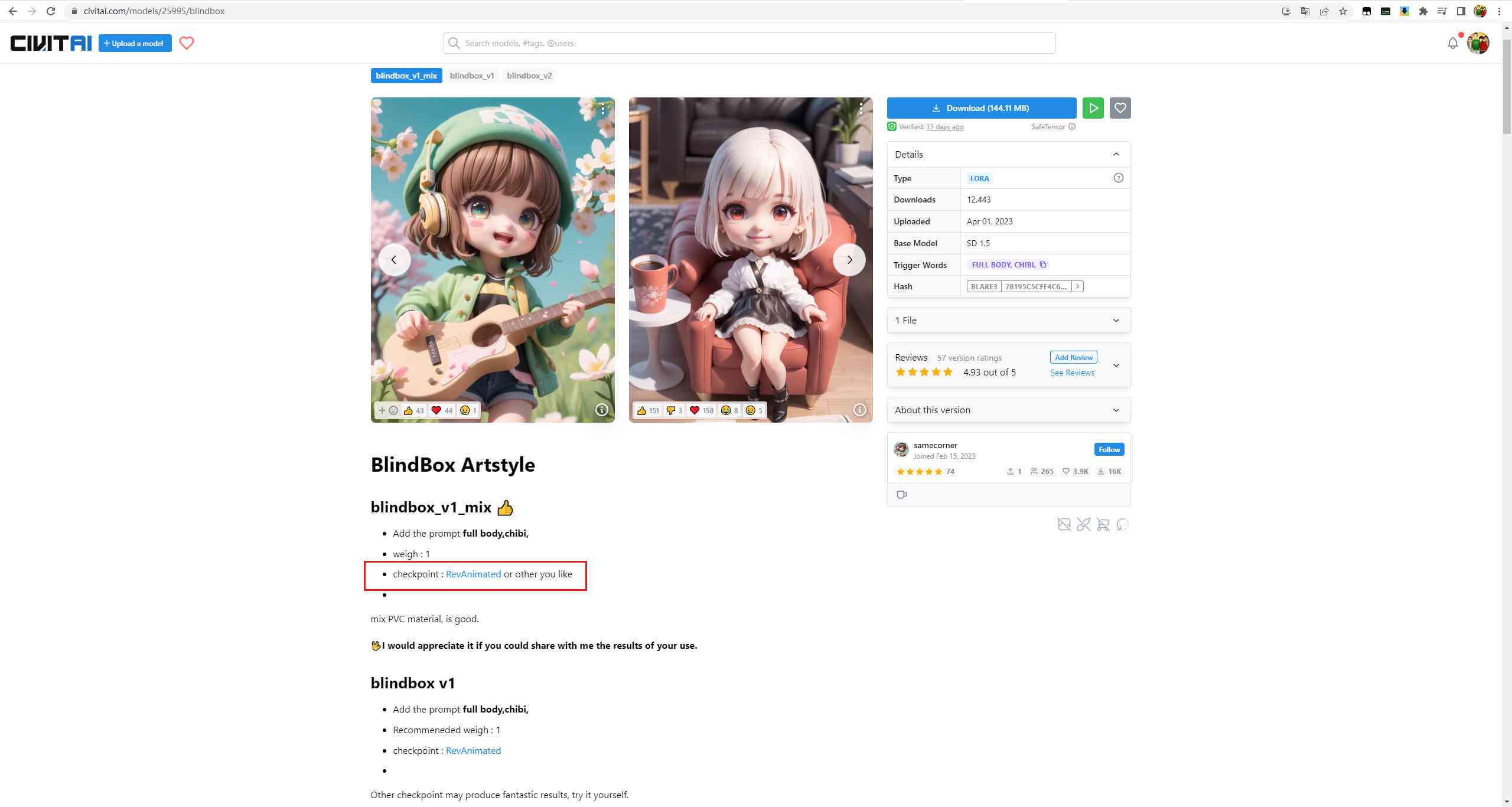
Task: Click the Add Review button
Action: coord(1072,357)
